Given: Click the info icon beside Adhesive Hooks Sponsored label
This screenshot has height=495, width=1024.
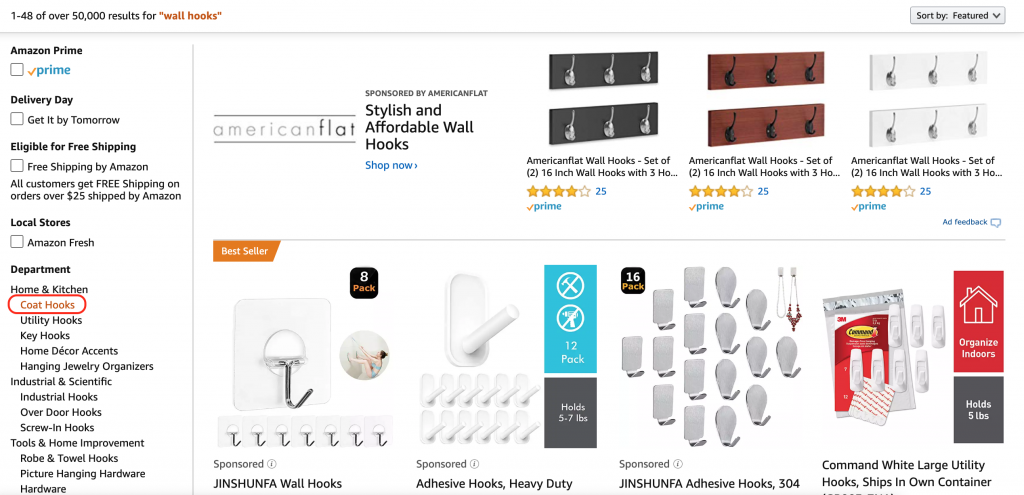Looking at the screenshot, I should (x=475, y=464).
